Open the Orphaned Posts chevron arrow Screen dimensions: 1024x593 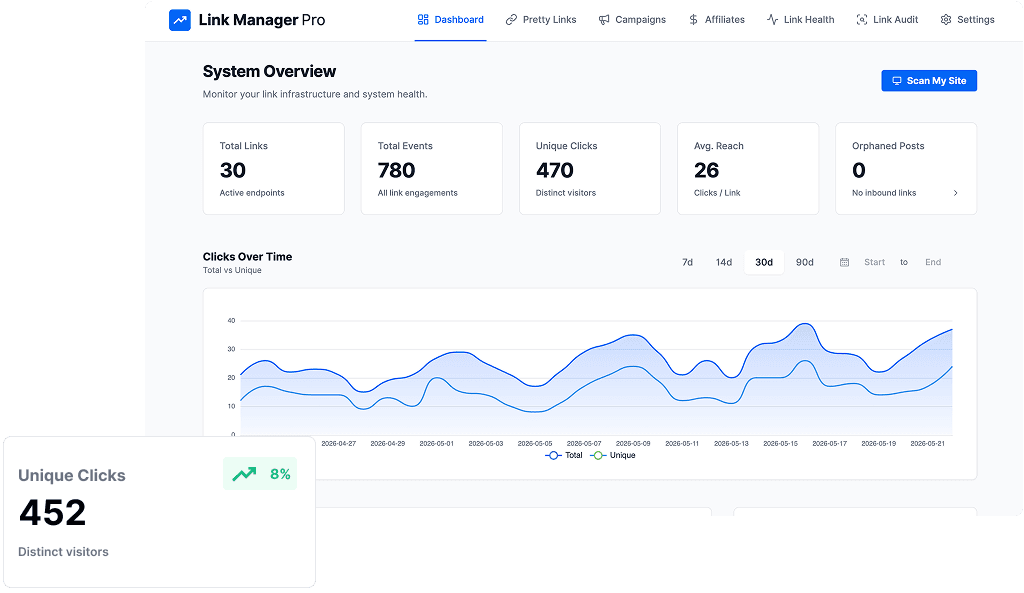(955, 193)
